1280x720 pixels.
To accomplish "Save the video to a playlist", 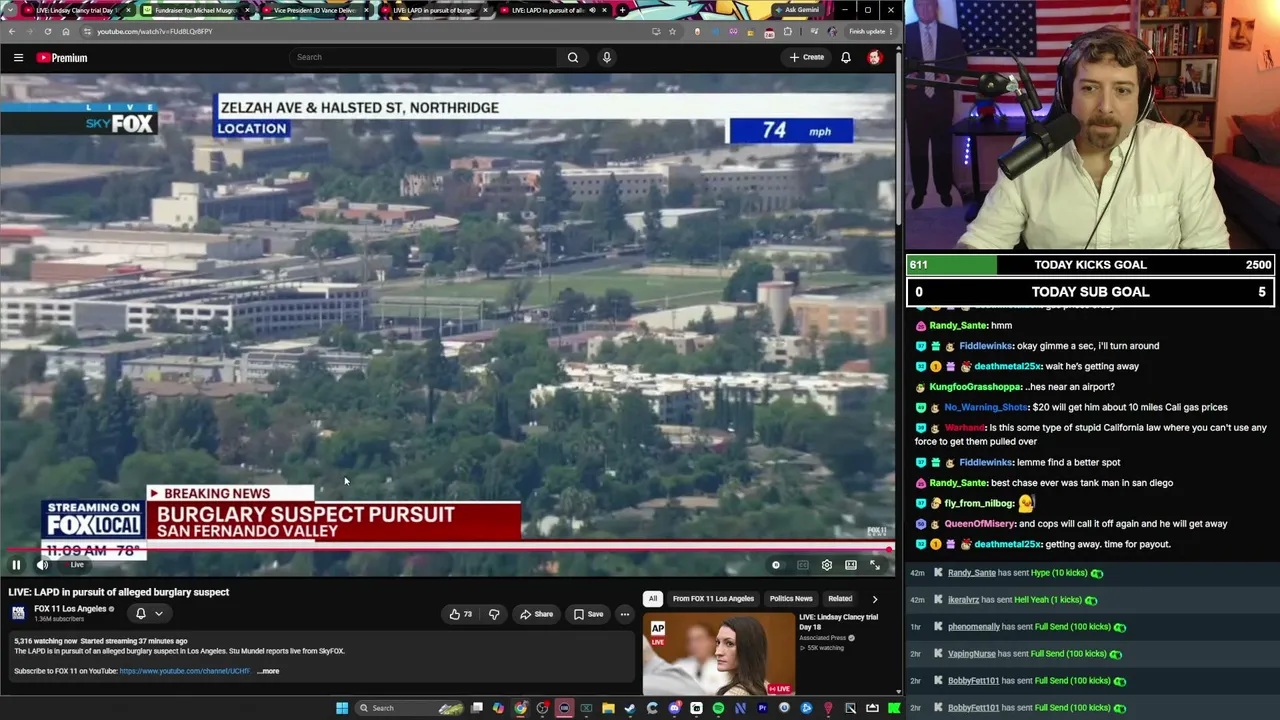I will pyautogui.click(x=589, y=614).
